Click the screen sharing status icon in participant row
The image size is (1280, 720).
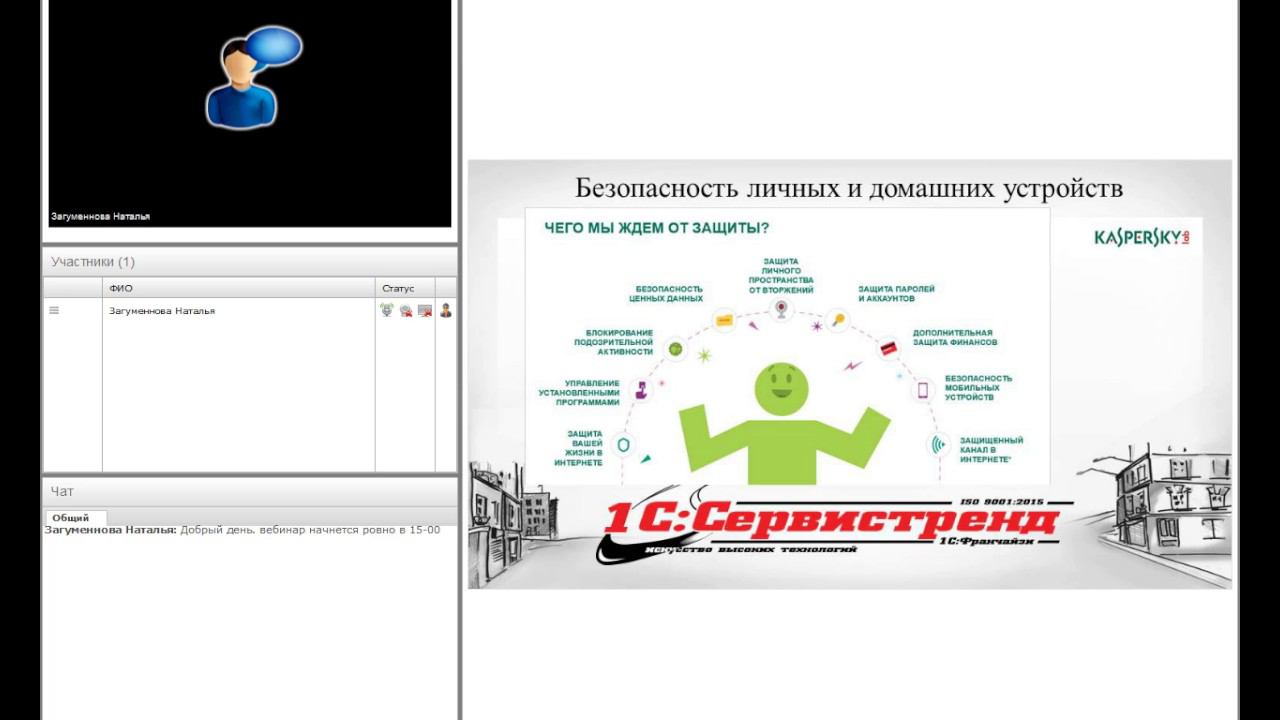[x=425, y=311]
